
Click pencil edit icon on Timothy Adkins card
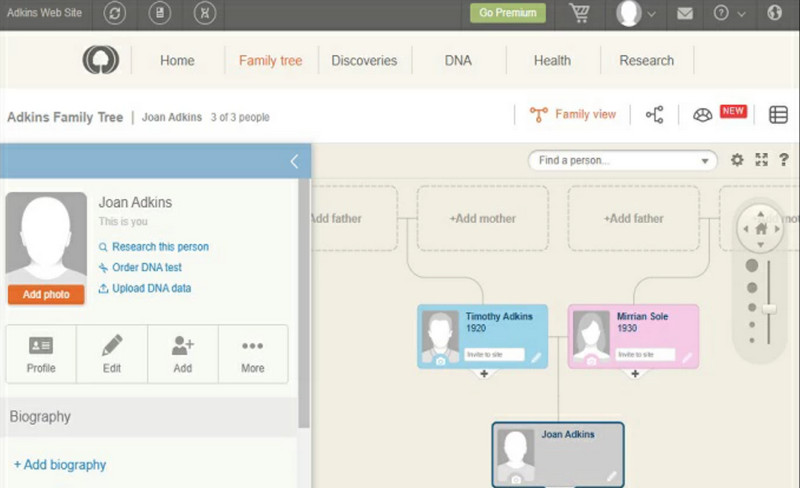click(x=536, y=356)
